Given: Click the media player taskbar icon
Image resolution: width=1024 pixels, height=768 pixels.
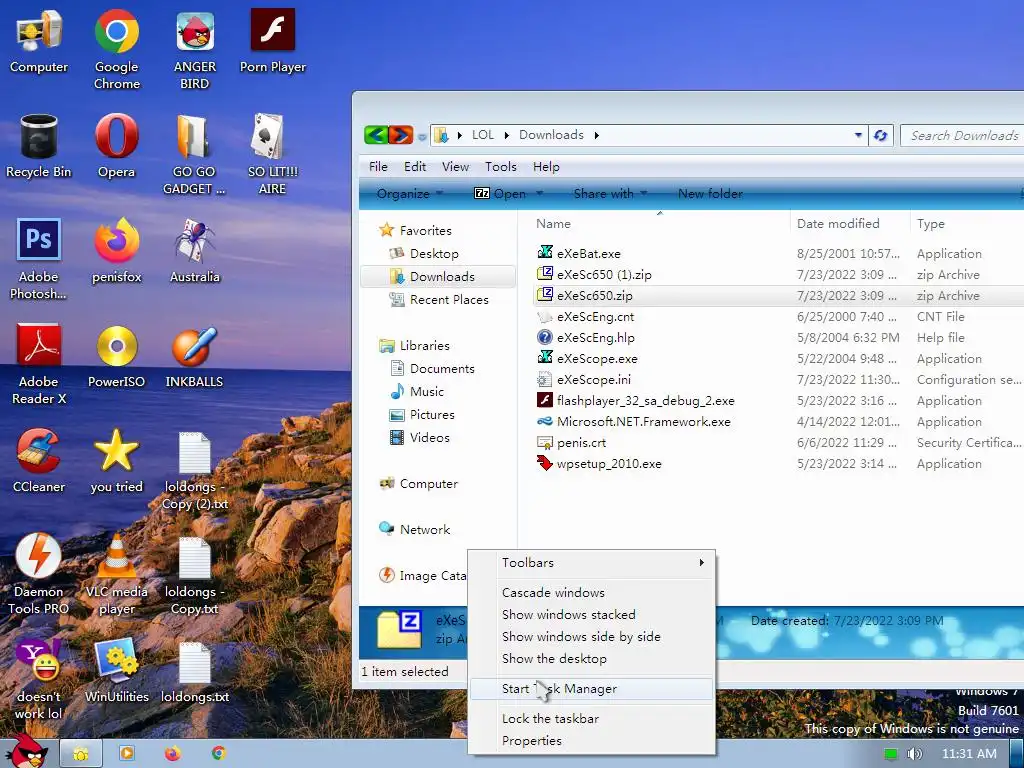Looking at the screenshot, I should pos(126,754).
